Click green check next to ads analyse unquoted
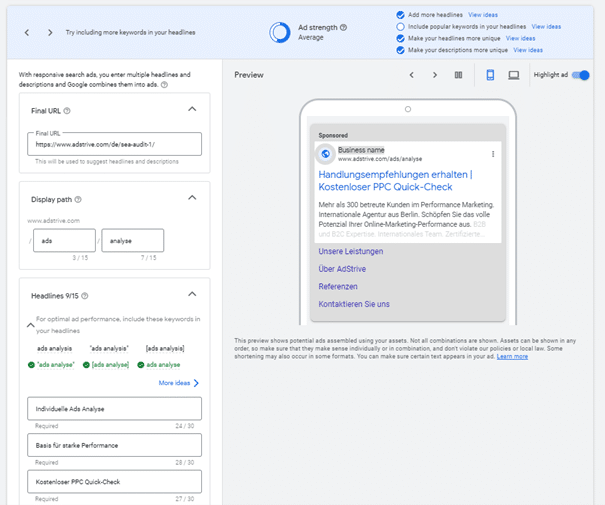Screen dimensions: 605x505 pyautogui.click(x=141, y=365)
